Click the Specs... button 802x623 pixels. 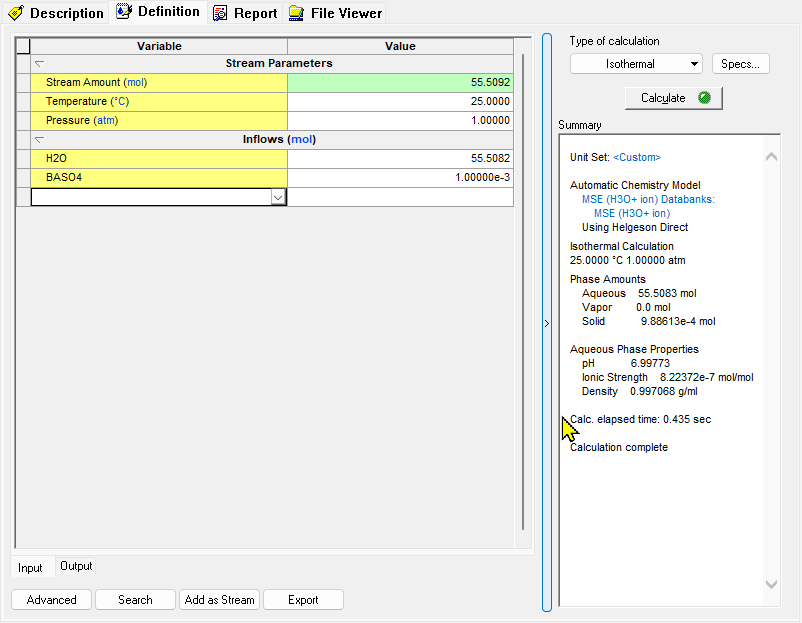tap(740, 64)
